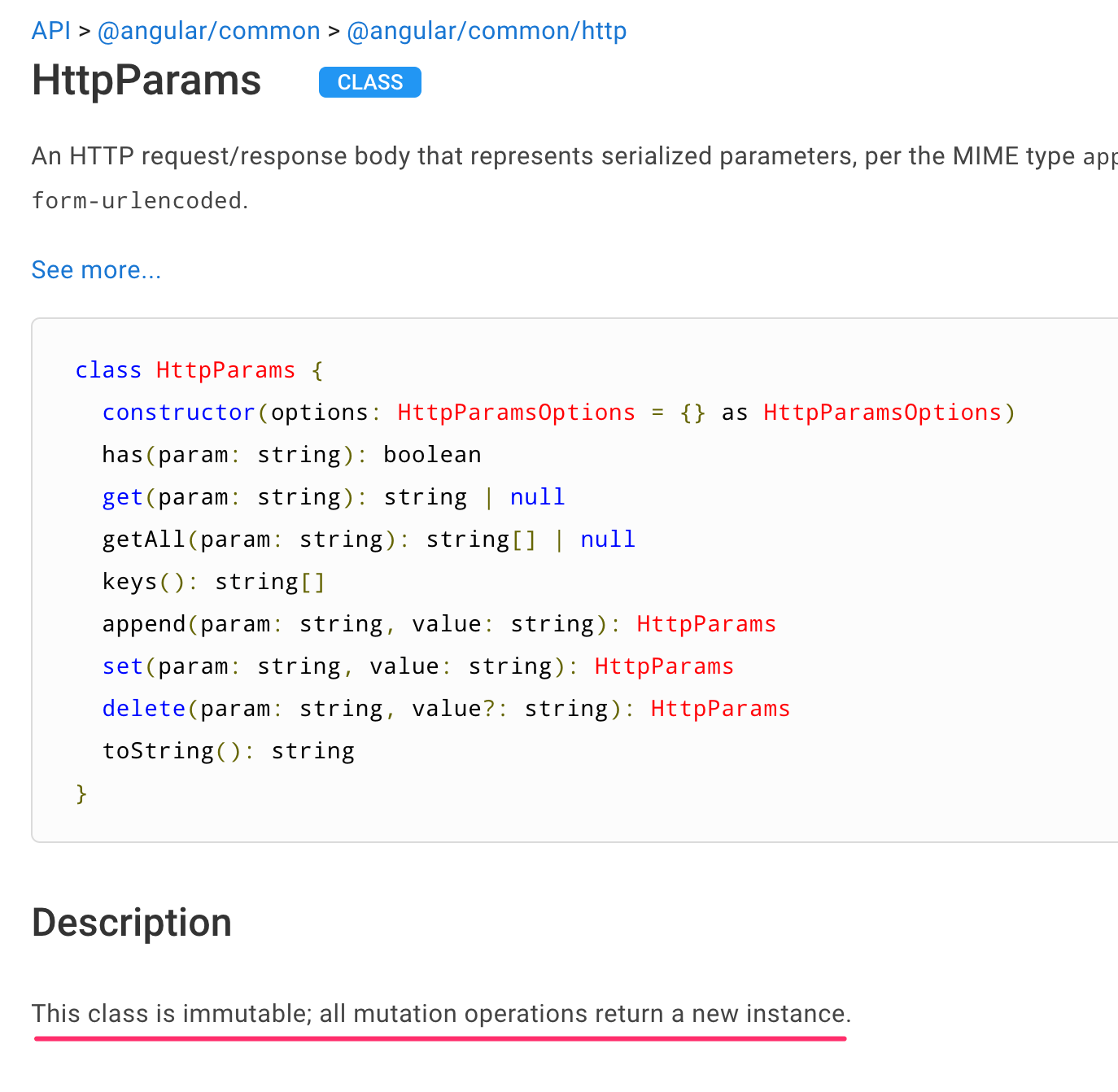Open docs for the delete method

coord(143,708)
